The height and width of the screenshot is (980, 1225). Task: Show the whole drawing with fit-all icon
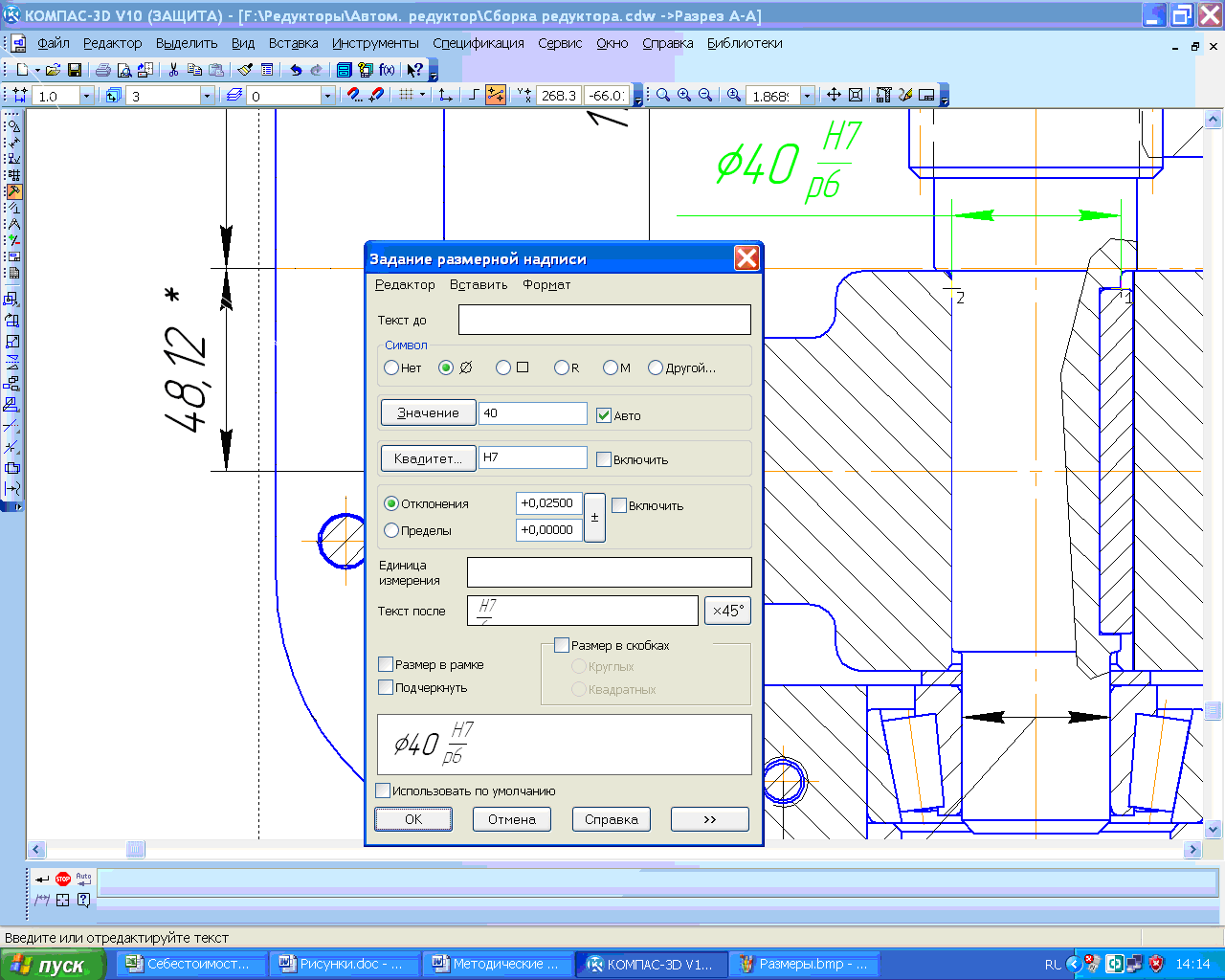(x=856, y=95)
